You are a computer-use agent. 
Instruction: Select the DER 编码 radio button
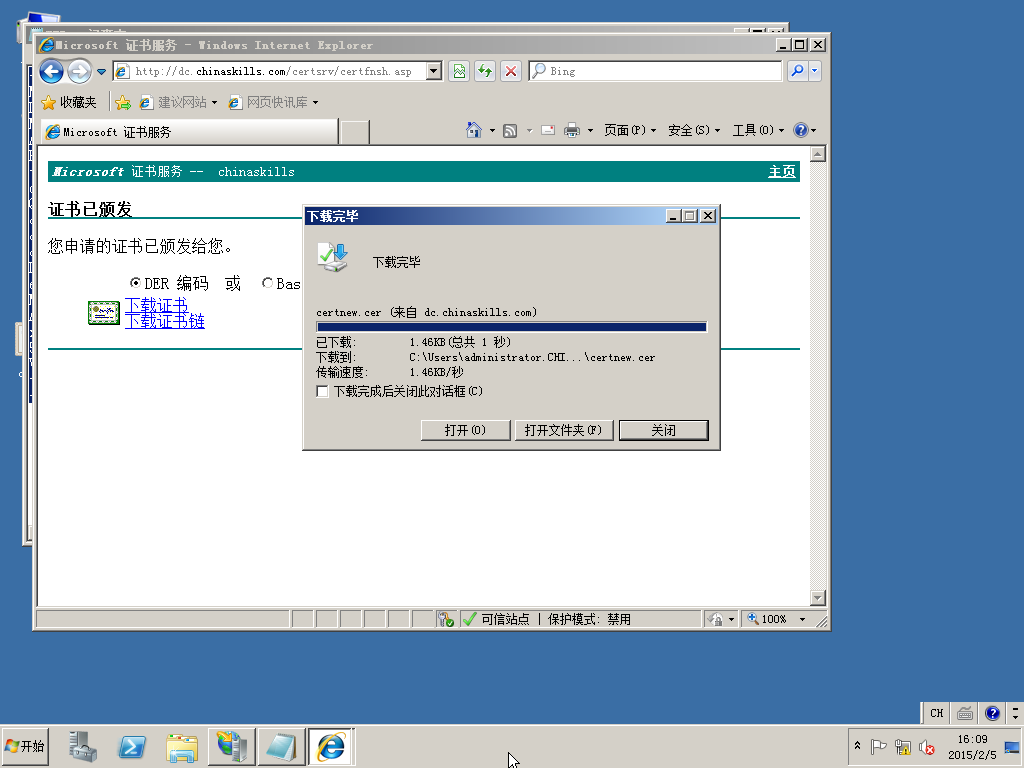click(x=135, y=283)
